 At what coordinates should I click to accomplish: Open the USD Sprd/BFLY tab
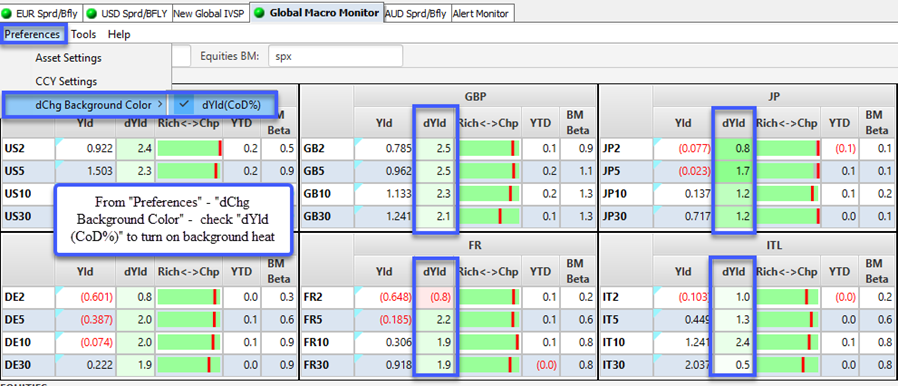click(x=127, y=13)
